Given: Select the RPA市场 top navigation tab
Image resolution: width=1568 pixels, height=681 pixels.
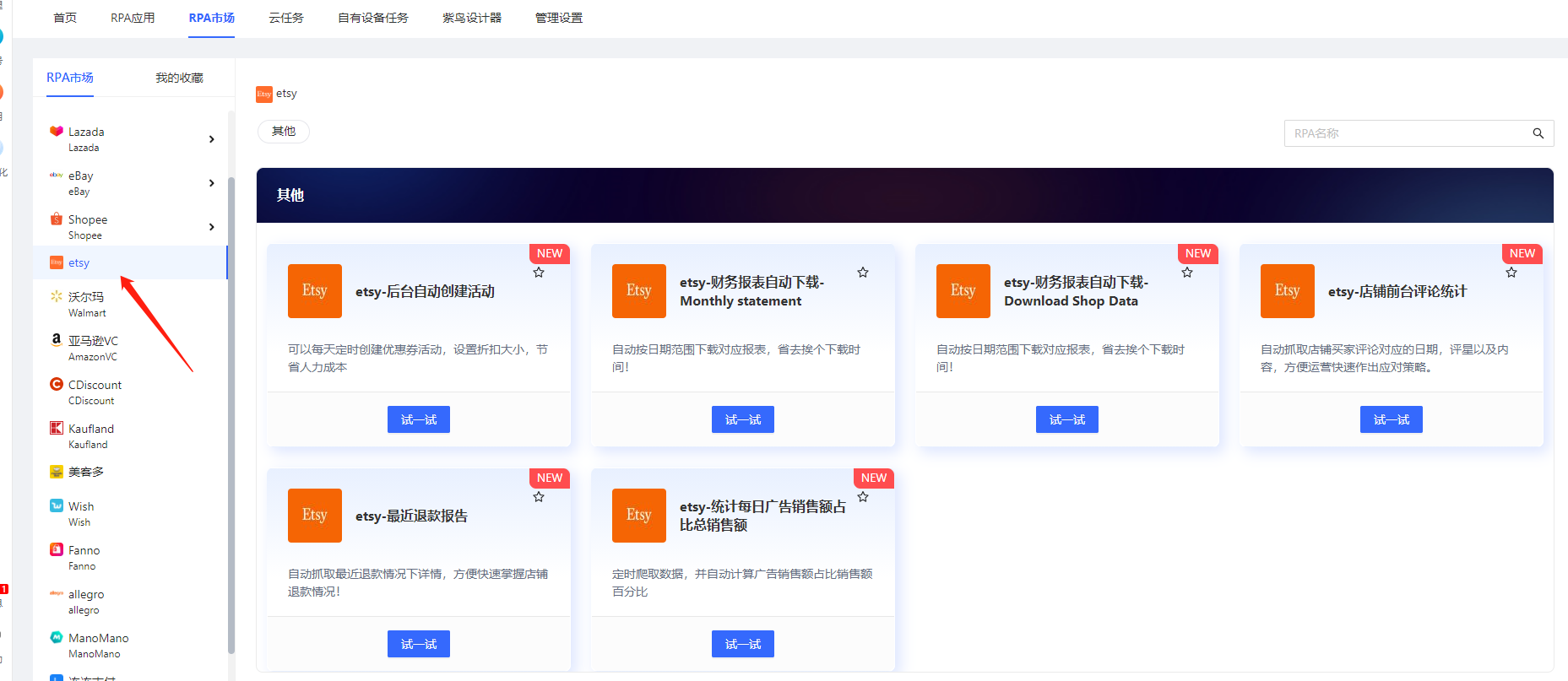Looking at the screenshot, I should point(212,18).
